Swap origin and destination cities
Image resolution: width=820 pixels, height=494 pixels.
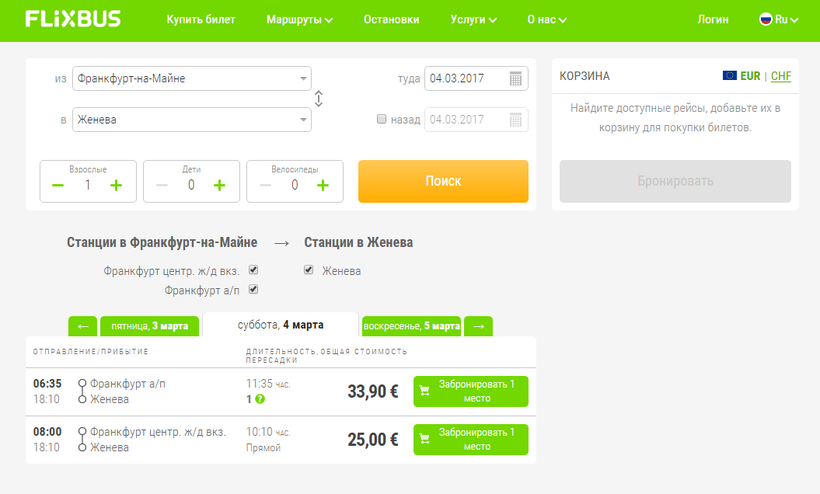319,99
